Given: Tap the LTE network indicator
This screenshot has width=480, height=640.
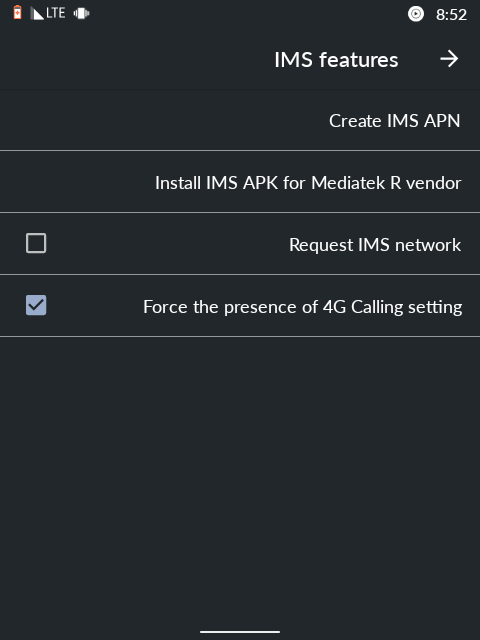Looking at the screenshot, I should 56,13.
